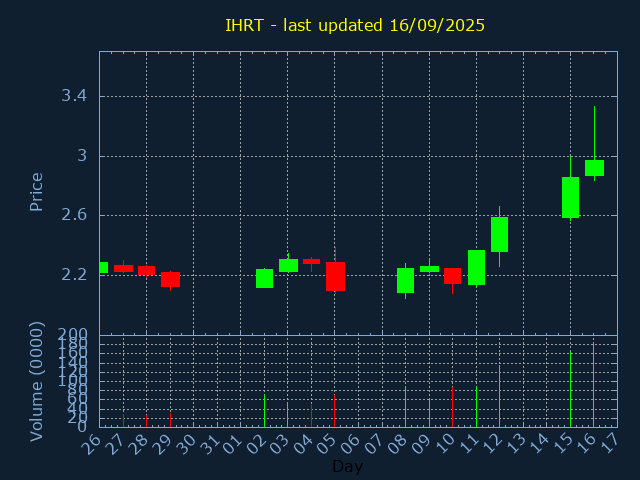Select the red candlestick for day 10

(x=452, y=276)
